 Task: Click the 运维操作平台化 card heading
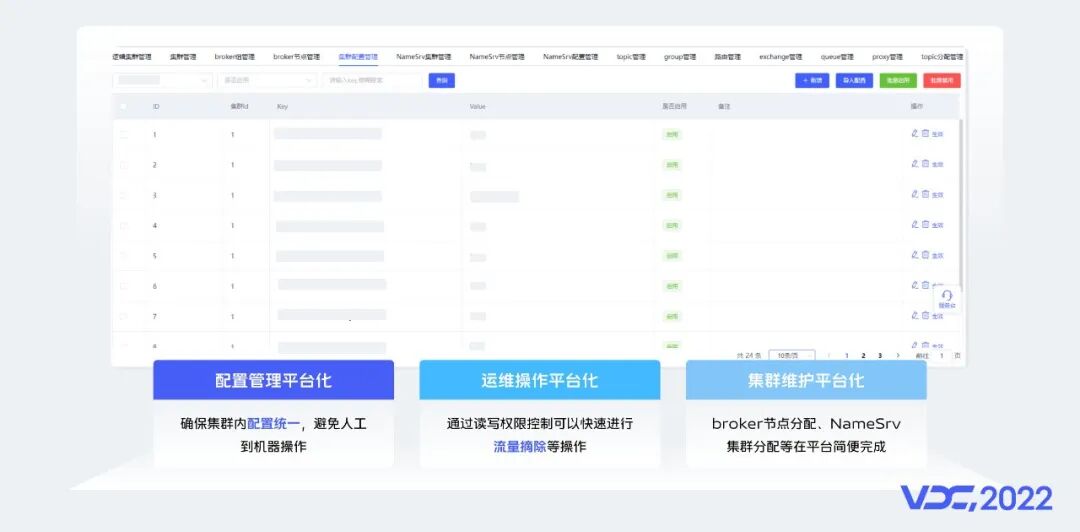click(539, 380)
